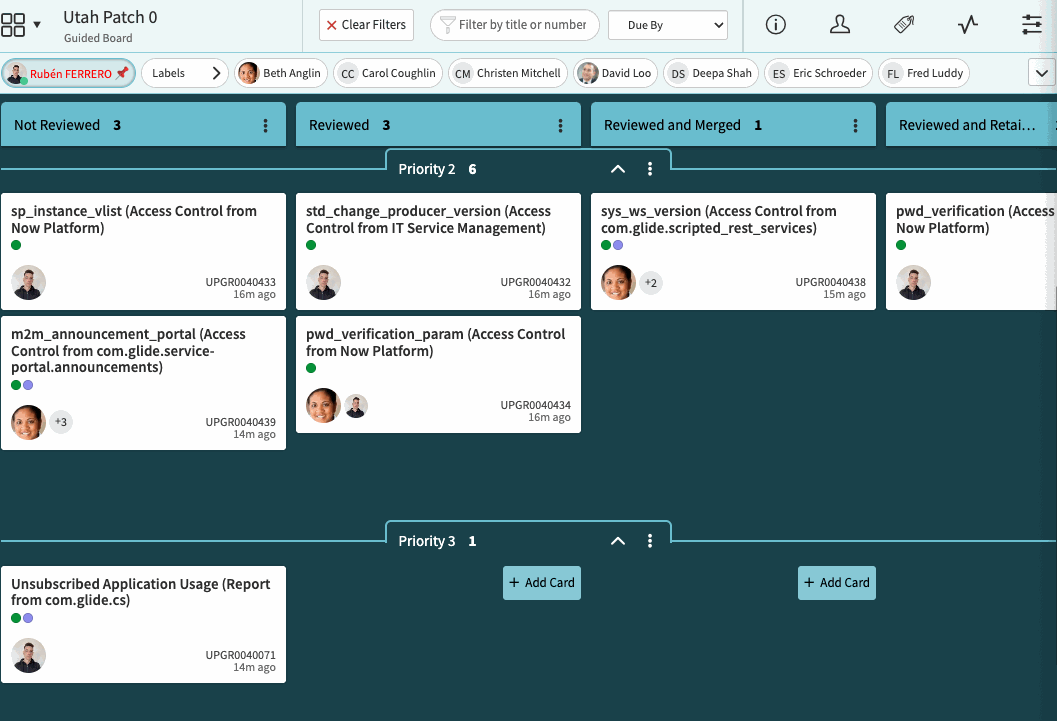Open Reviewed lane options menu

(x=560, y=125)
